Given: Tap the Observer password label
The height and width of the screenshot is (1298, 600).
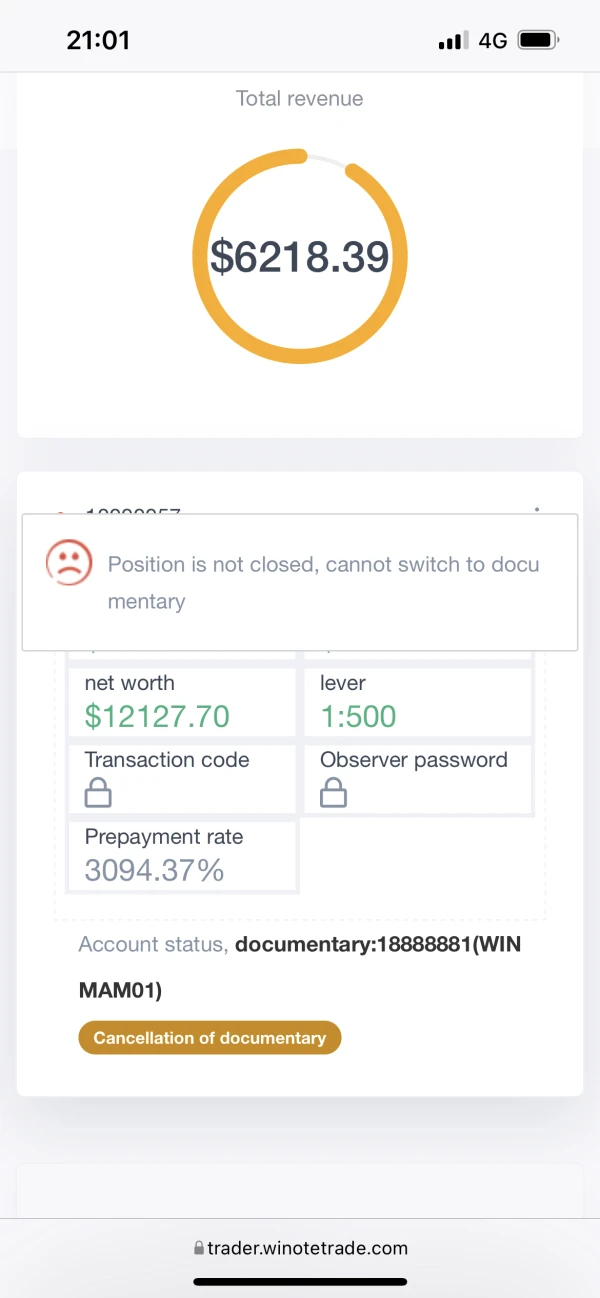Looking at the screenshot, I should click(x=414, y=760).
